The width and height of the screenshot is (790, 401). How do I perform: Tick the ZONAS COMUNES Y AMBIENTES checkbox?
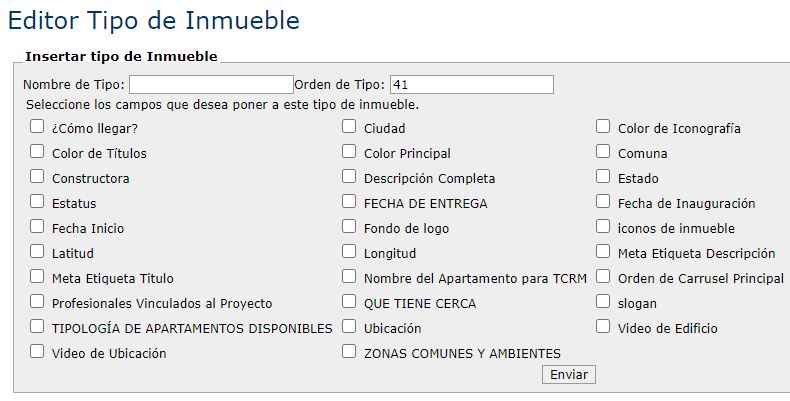[349, 352]
